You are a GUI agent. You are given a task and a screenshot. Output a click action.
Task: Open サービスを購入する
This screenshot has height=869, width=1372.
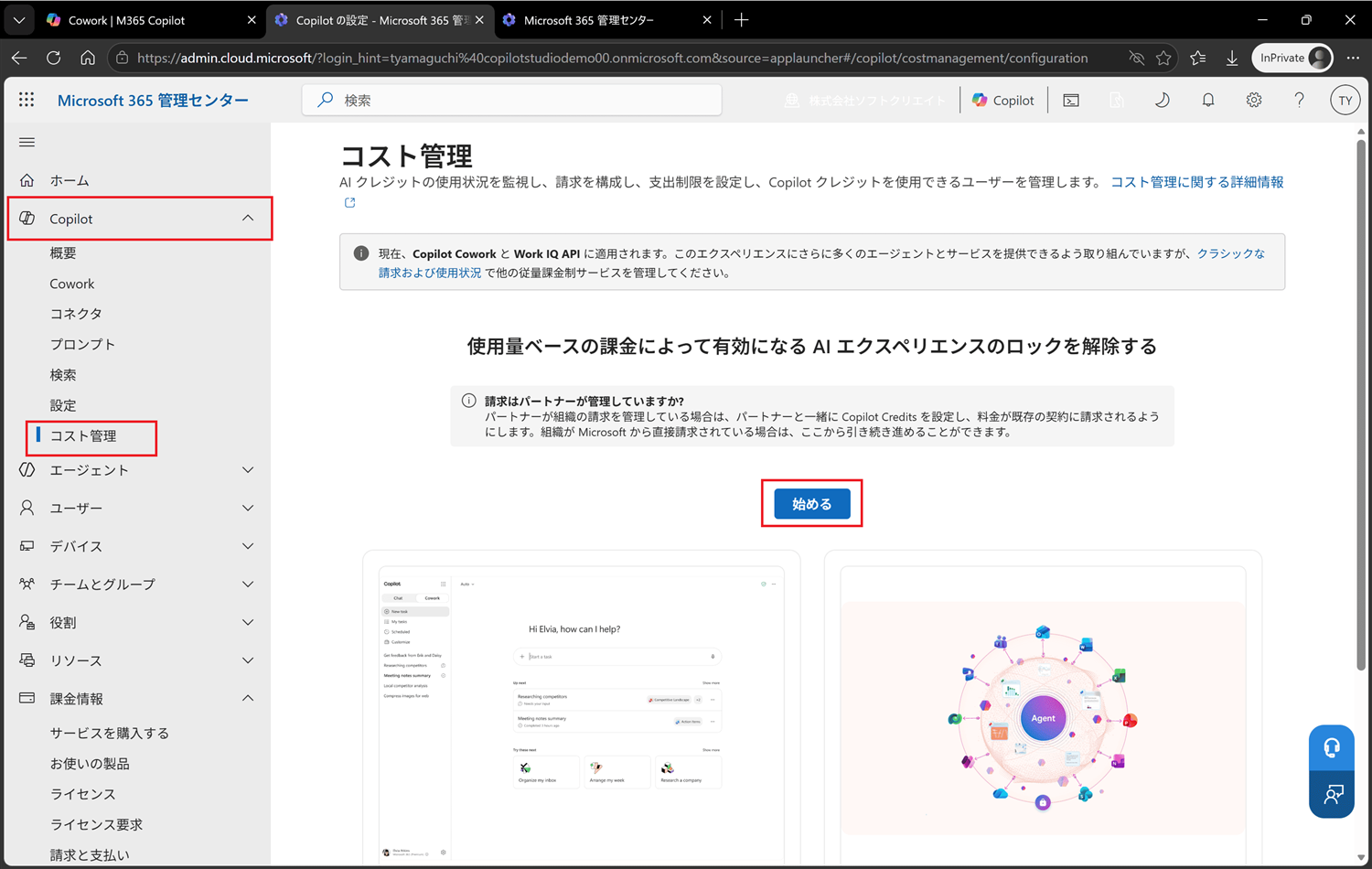click(x=110, y=733)
